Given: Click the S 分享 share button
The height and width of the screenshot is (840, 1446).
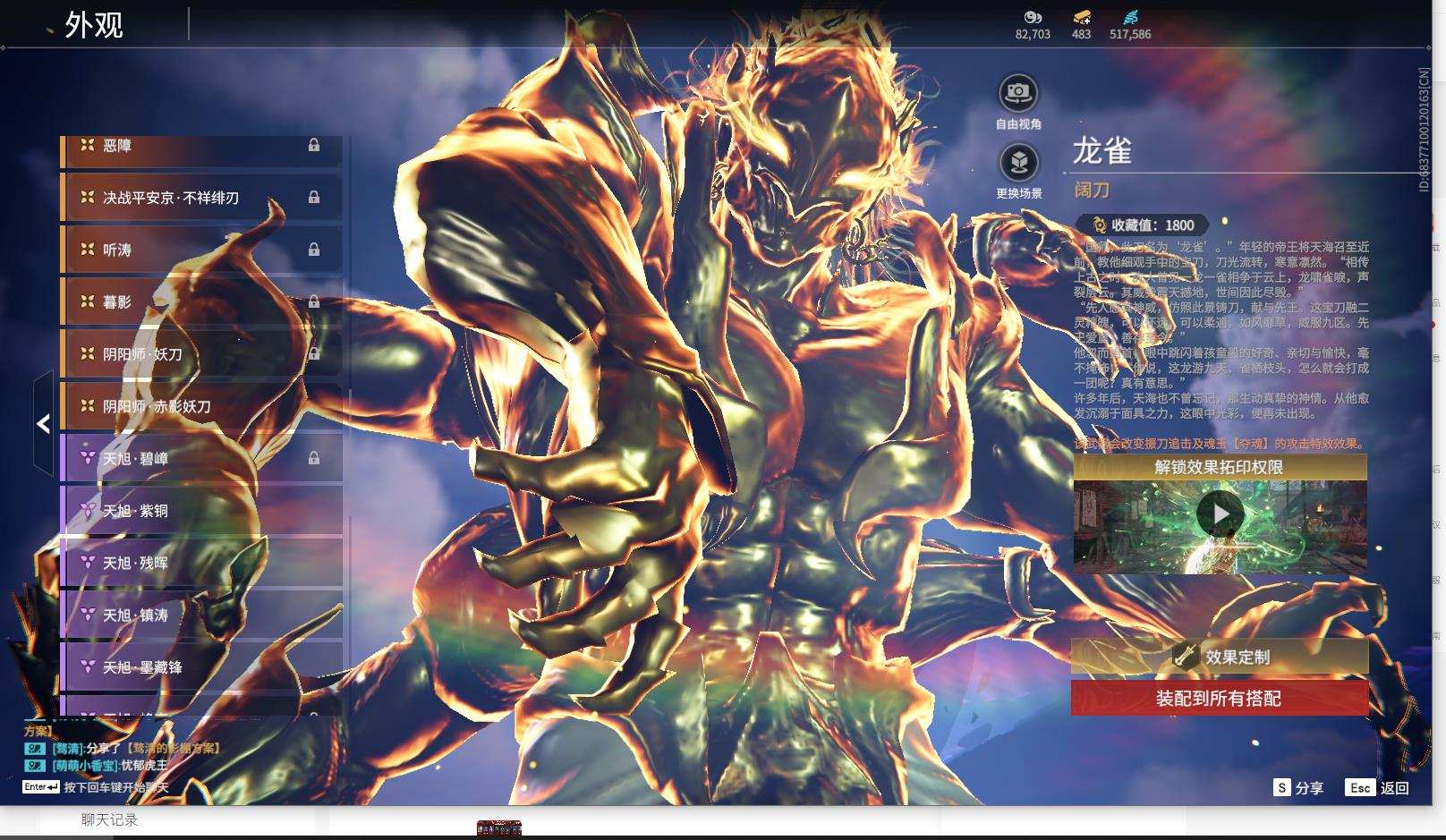Looking at the screenshot, I should (x=1299, y=787).
